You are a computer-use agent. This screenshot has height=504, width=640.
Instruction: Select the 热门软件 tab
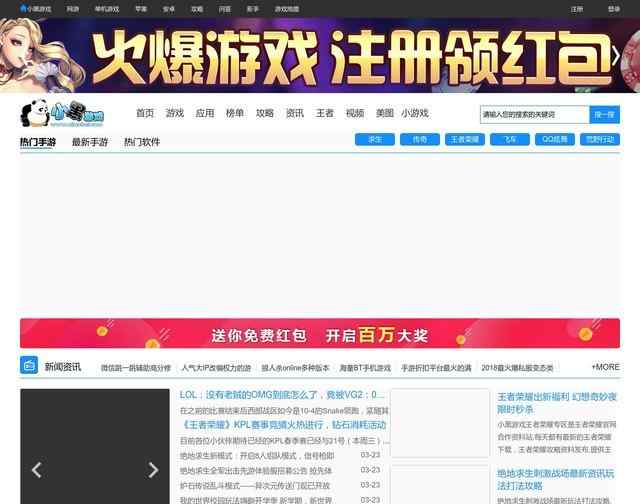click(x=142, y=142)
